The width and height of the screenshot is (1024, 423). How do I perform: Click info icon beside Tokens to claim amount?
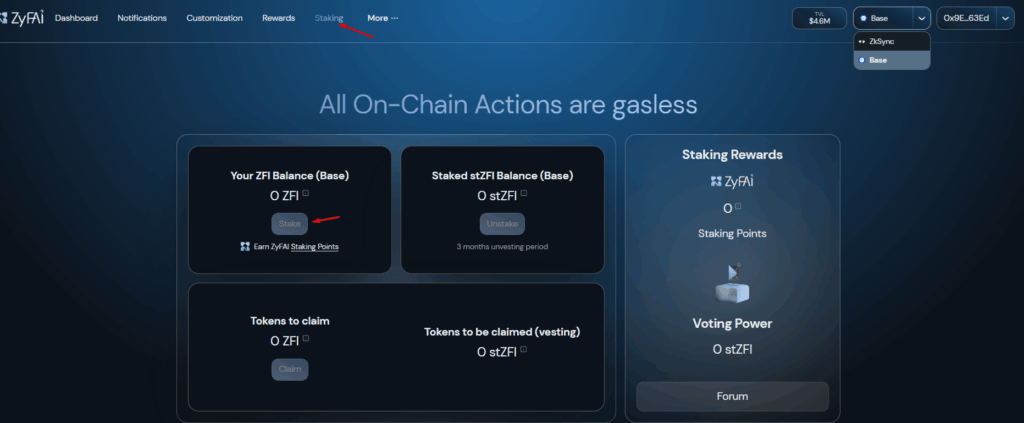[306, 339]
